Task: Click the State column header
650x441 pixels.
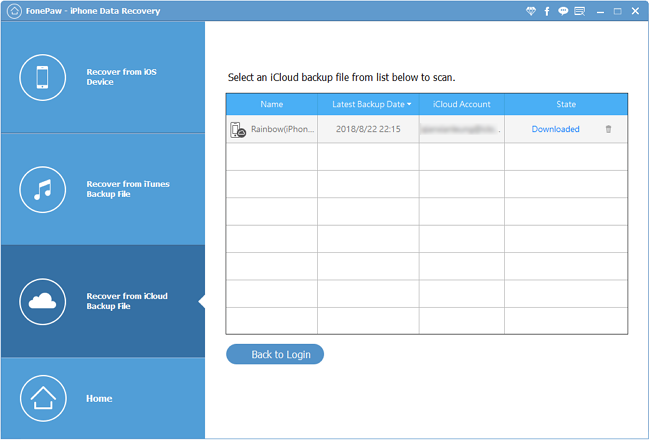Action: 566,104
